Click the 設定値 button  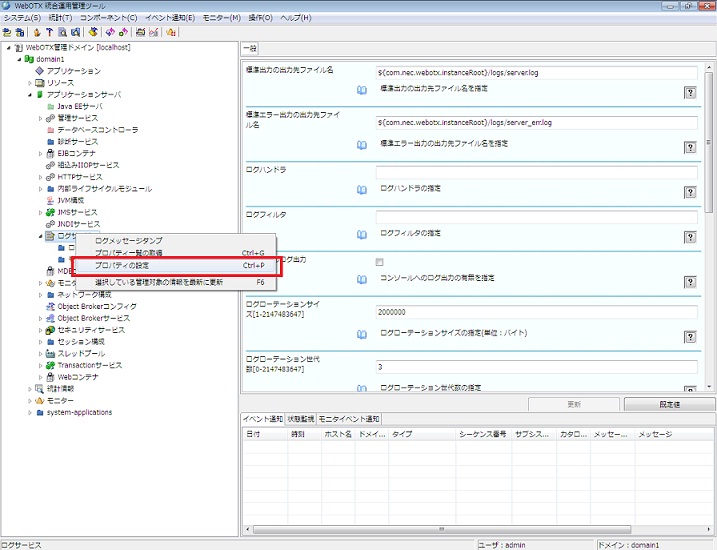tap(669, 405)
